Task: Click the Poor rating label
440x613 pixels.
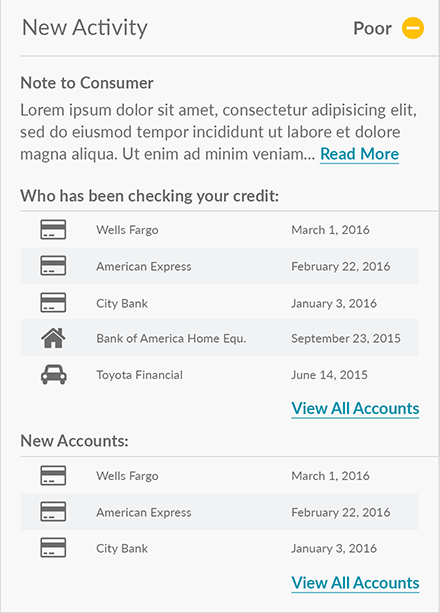Action: click(x=372, y=29)
